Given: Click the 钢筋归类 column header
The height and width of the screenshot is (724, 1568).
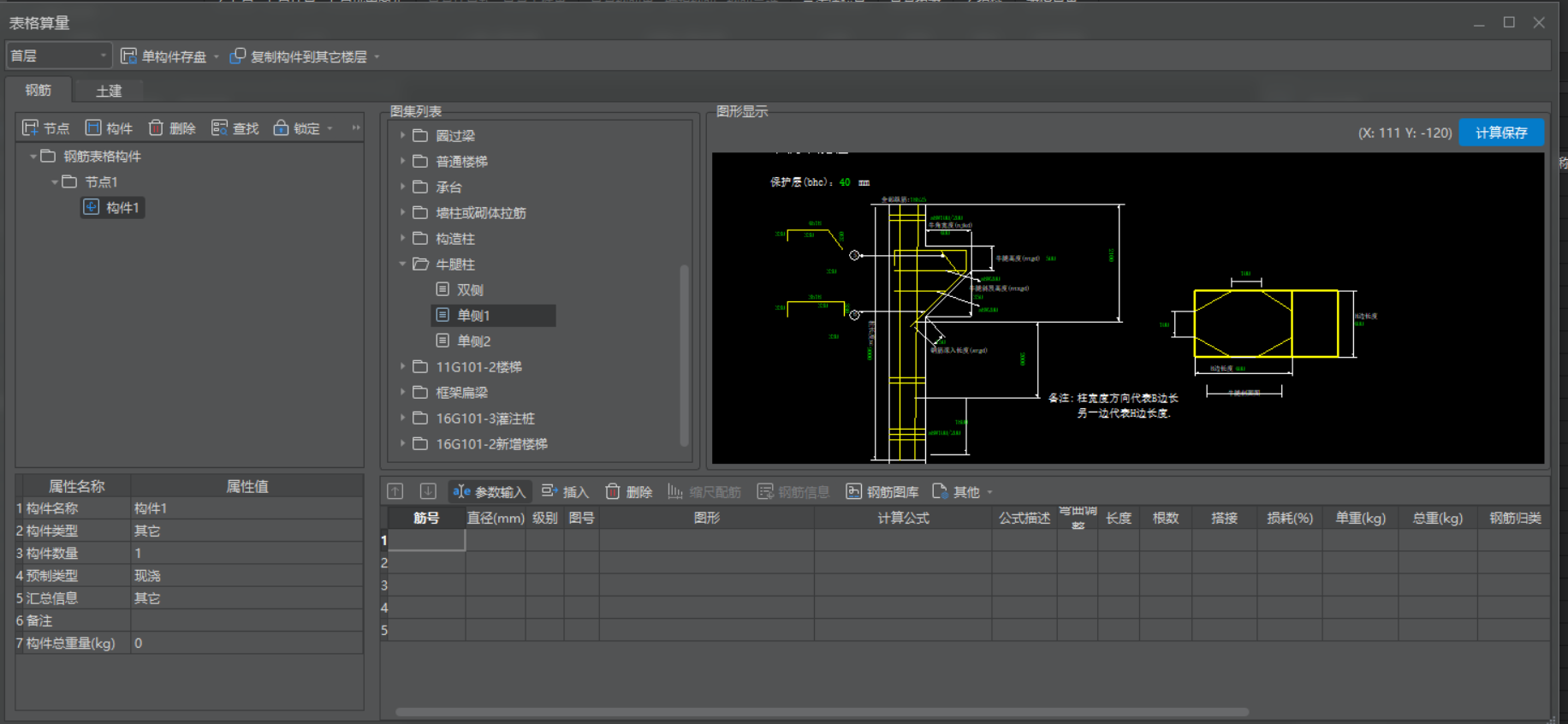Looking at the screenshot, I should (1514, 518).
